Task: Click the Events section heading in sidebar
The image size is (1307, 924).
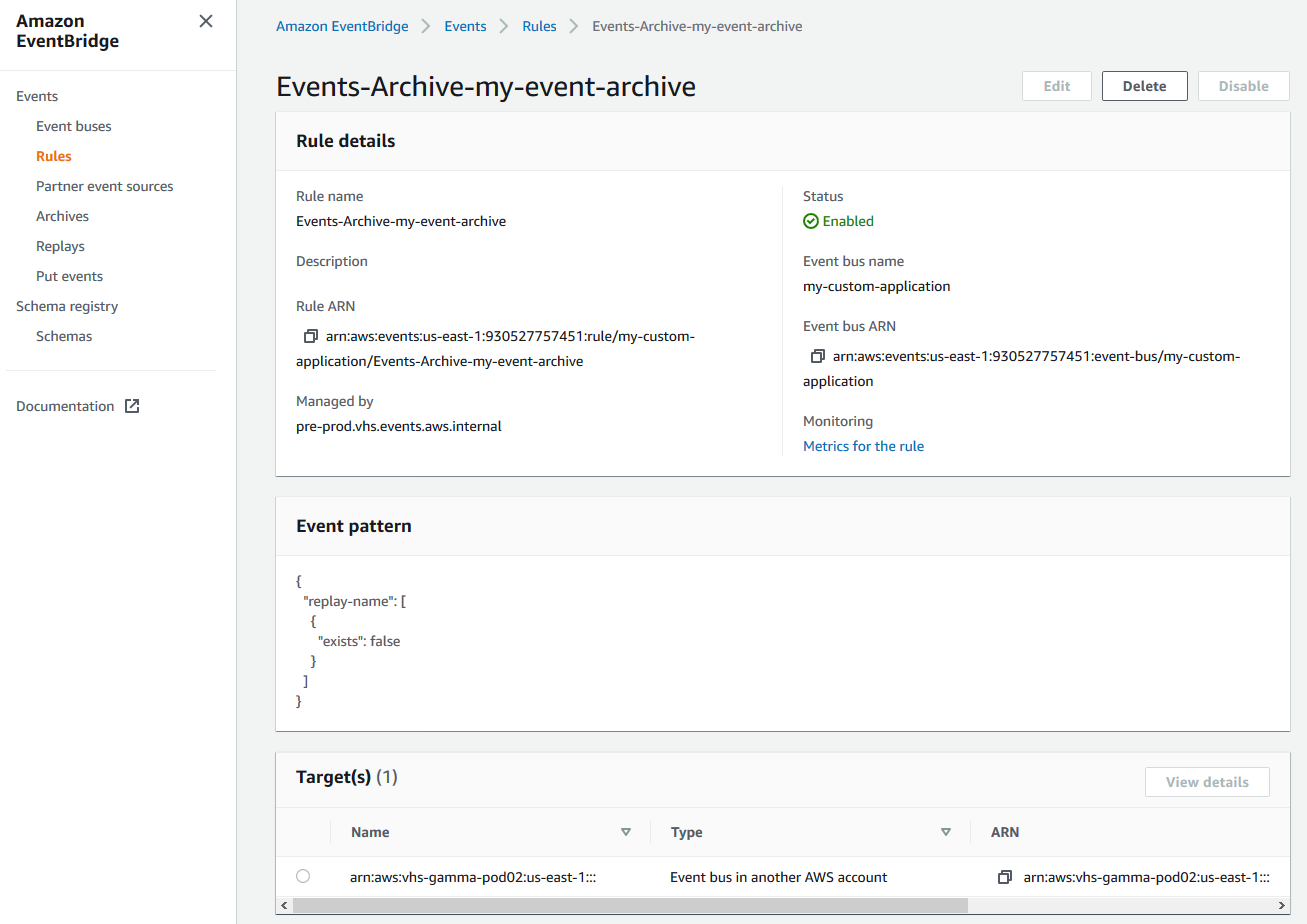Action: pos(37,96)
